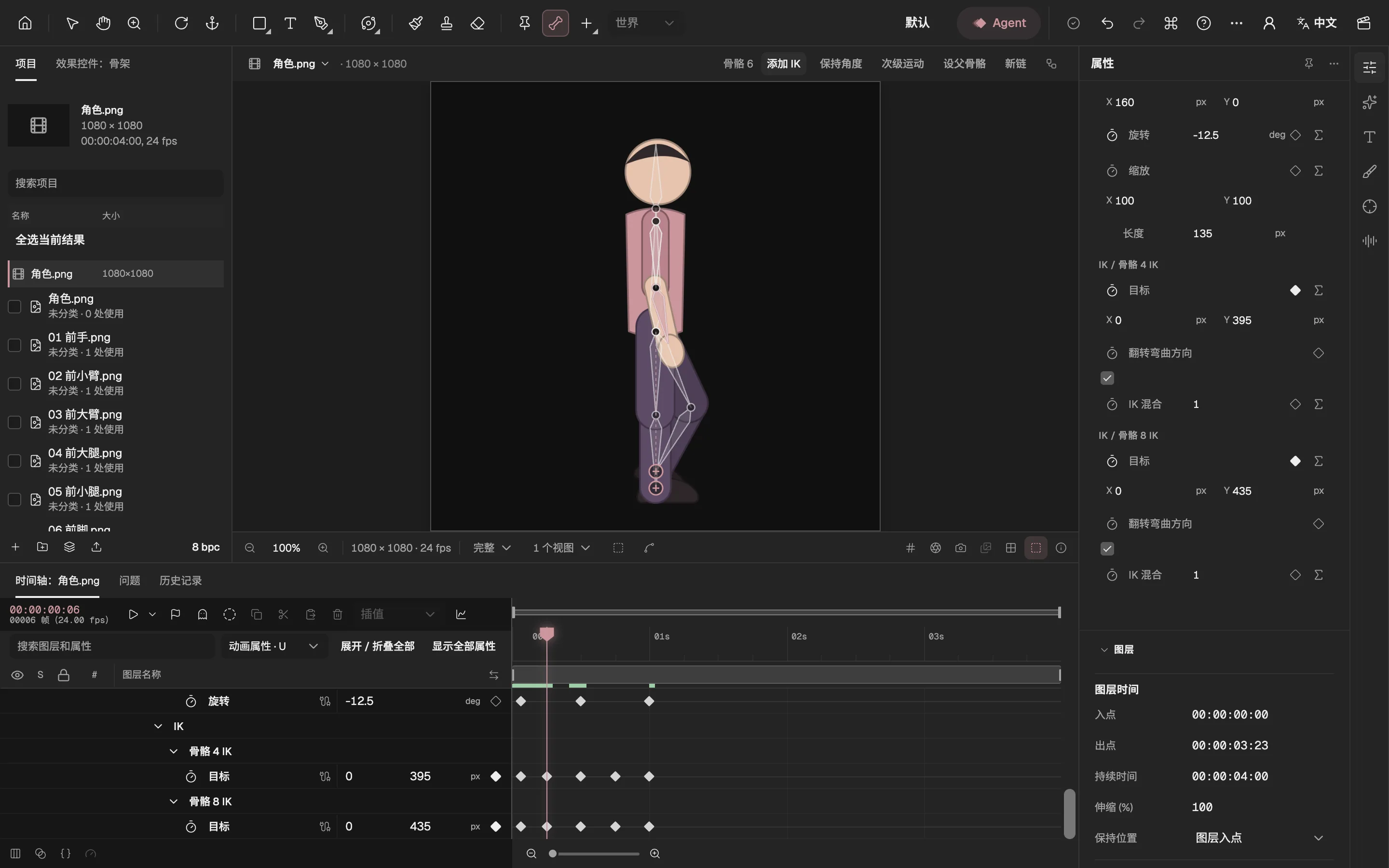Click the import upload icon in project panel
The width and height of the screenshot is (1389, 868).
pyautogui.click(x=96, y=546)
